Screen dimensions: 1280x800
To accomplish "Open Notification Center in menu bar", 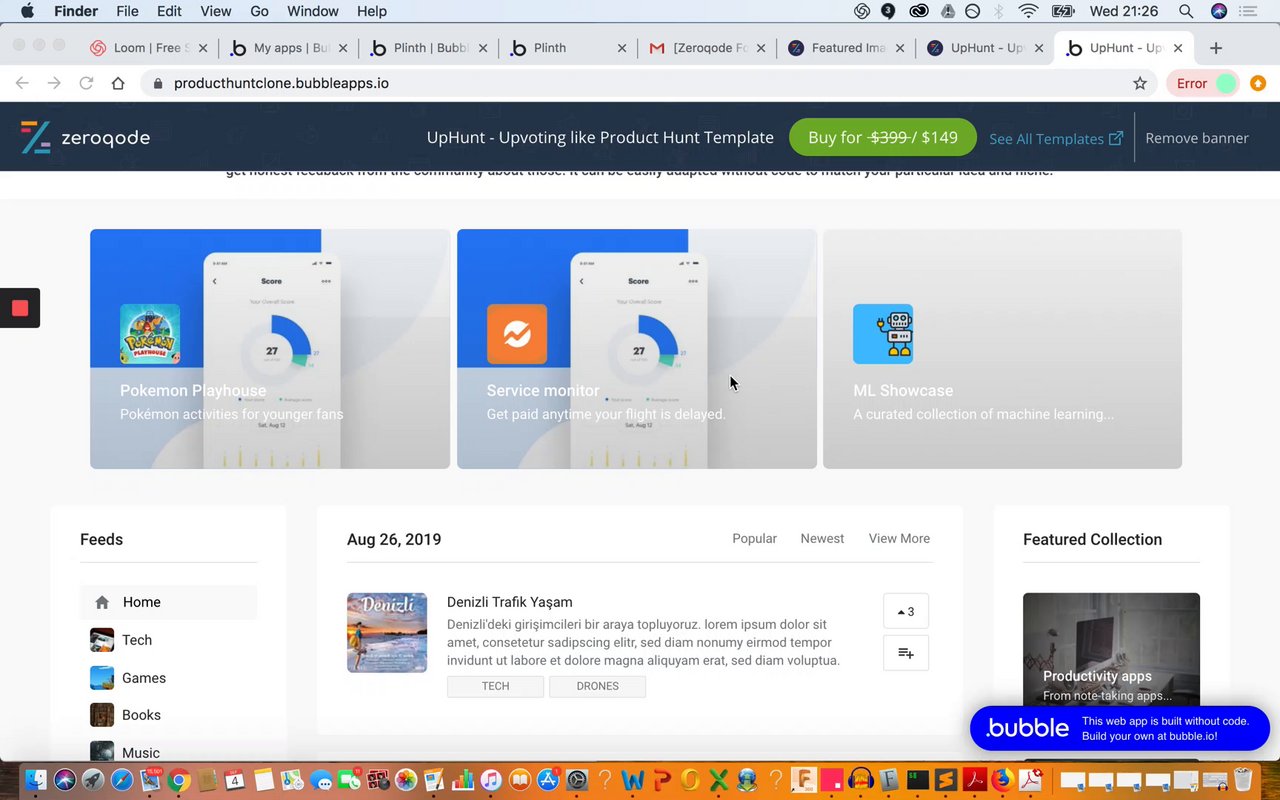I will (1248, 11).
